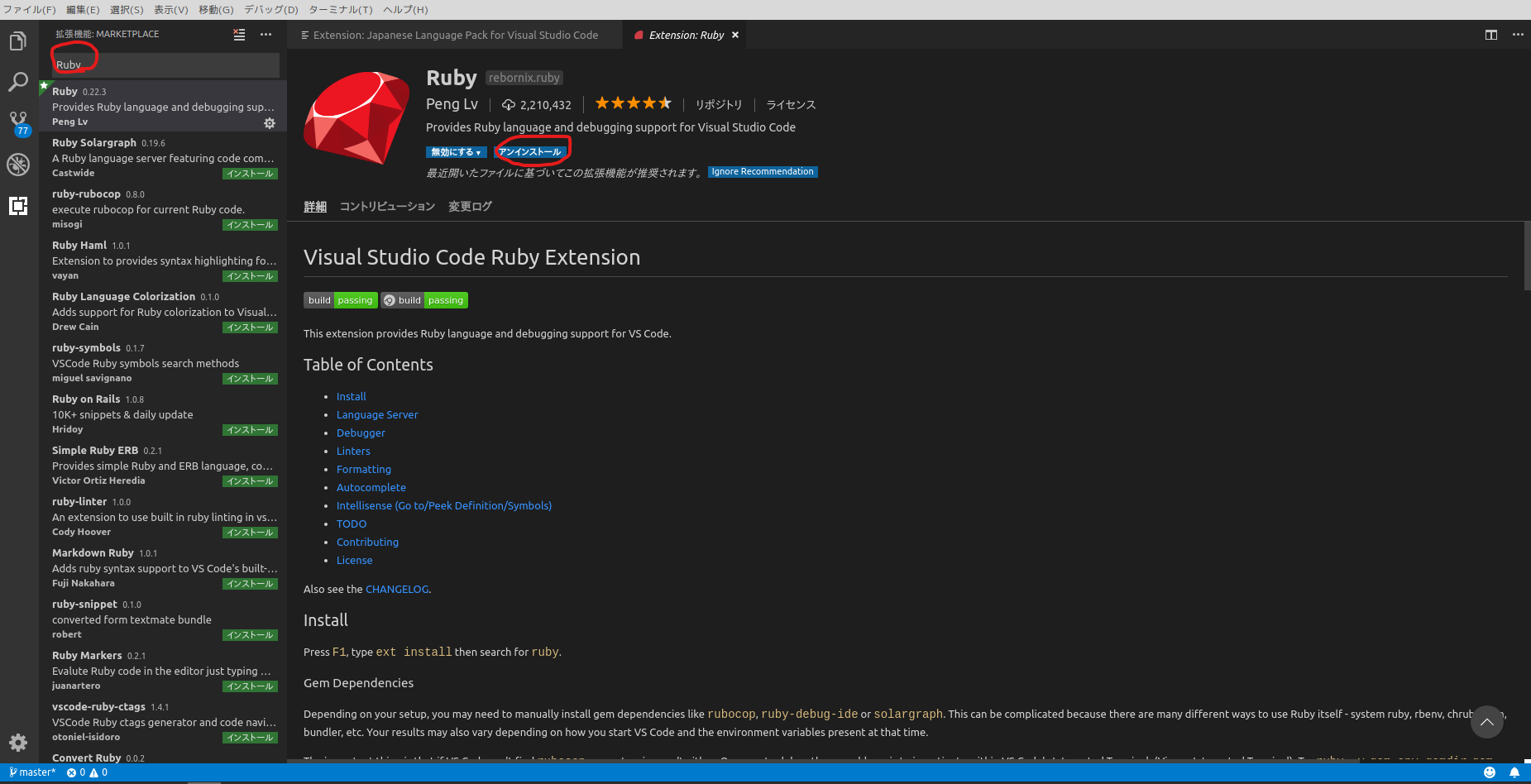This screenshot has width=1531, height=784.
Task: Click the rebornix.ruby identifier label
Action: [x=524, y=78]
